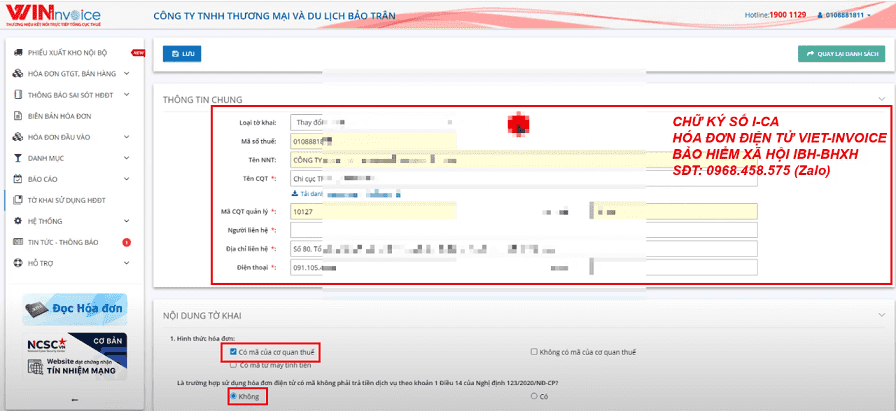Click Quay lại danh sách button
896x411 pixels.
(x=842, y=54)
